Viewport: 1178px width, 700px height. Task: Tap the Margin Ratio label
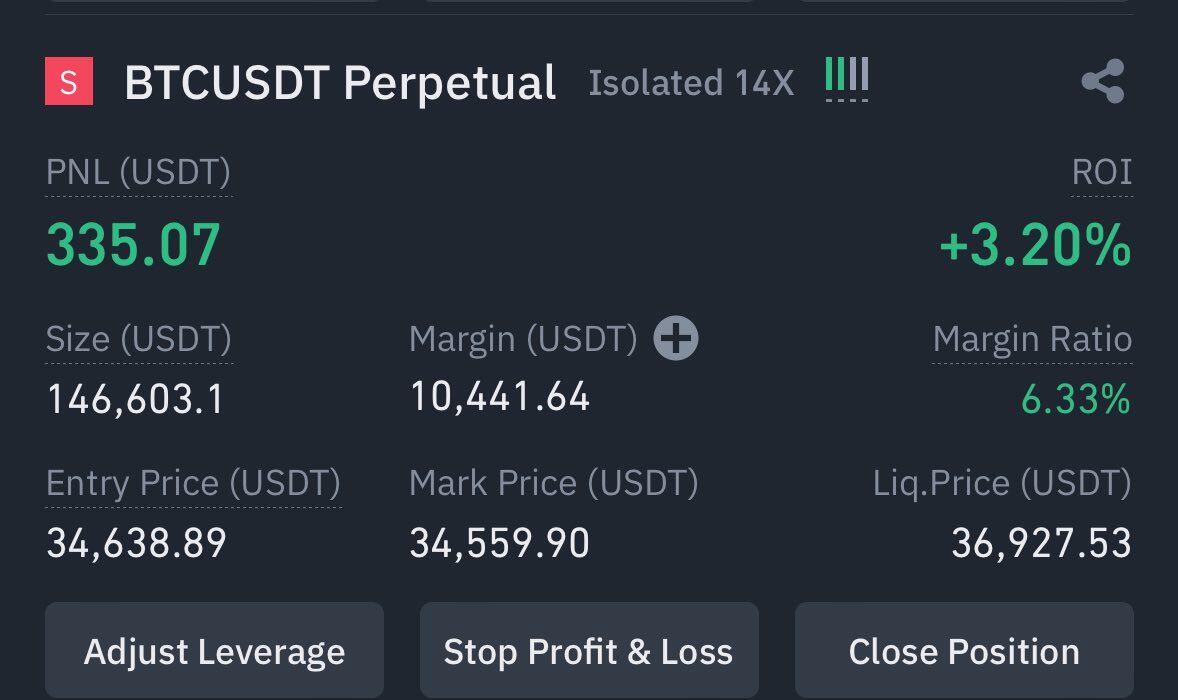click(x=1032, y=339)
